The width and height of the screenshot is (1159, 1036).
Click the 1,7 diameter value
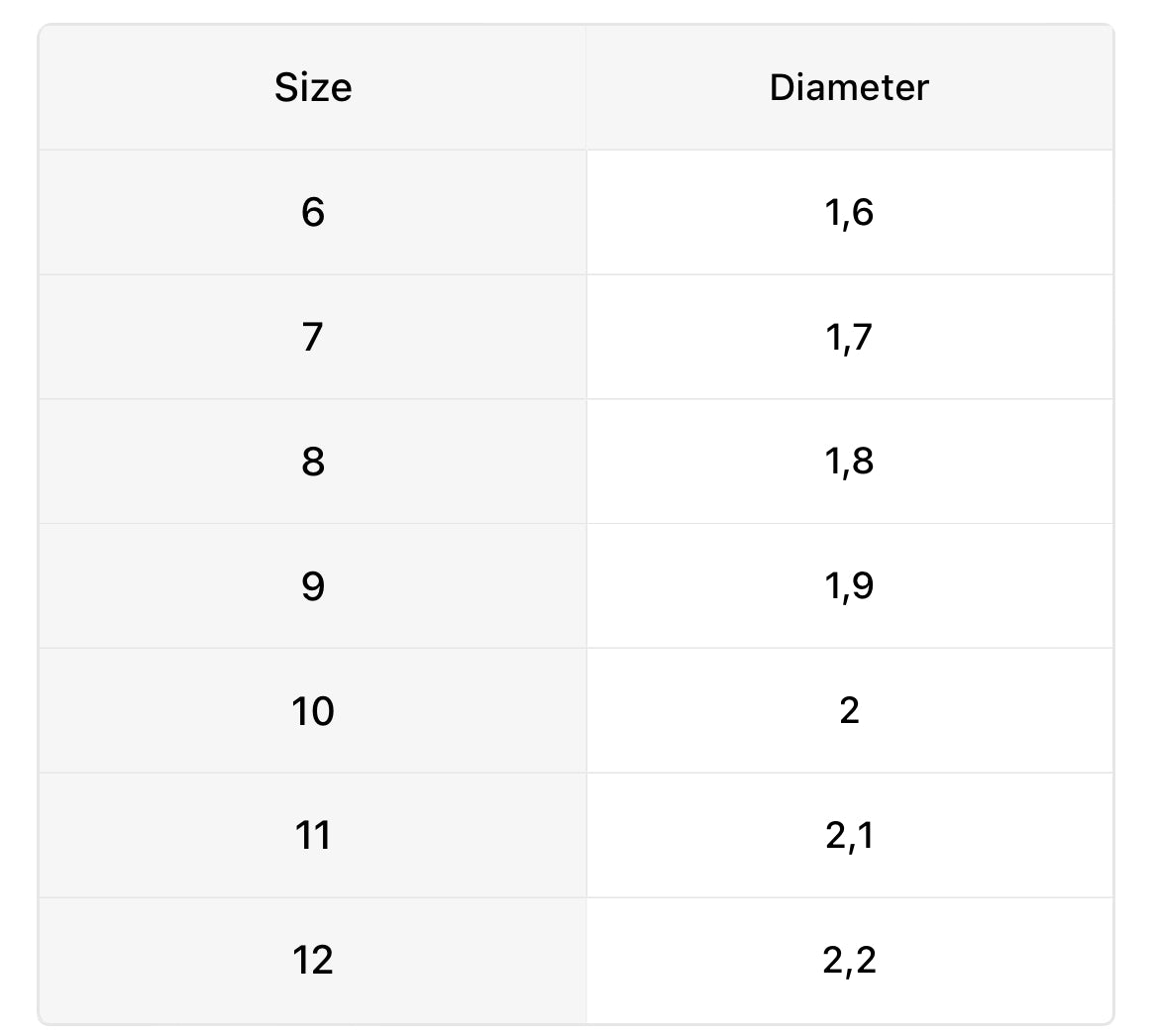(849, 337)
